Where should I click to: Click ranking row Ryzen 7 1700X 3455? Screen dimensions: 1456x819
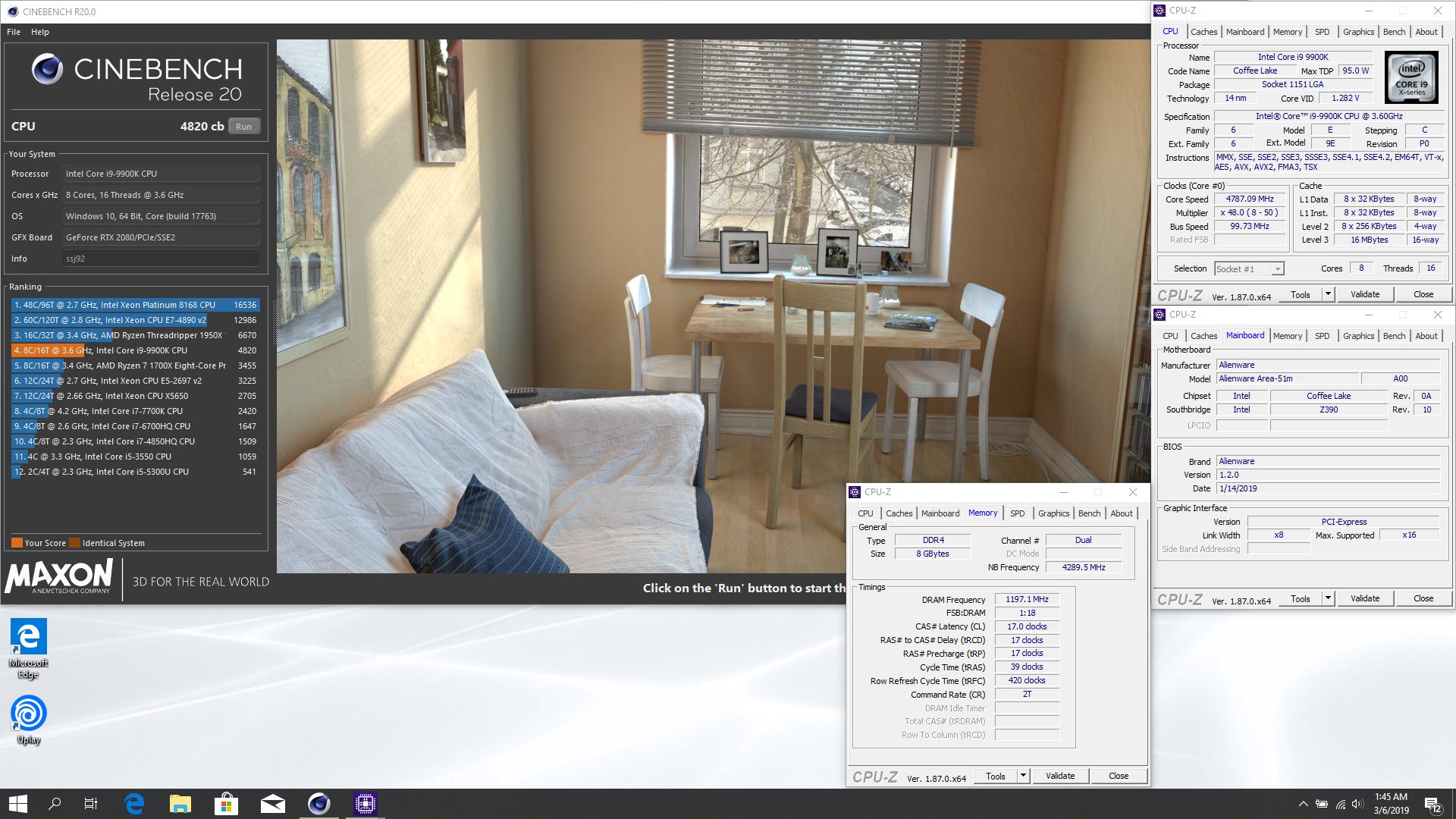[x=135, y=366]
